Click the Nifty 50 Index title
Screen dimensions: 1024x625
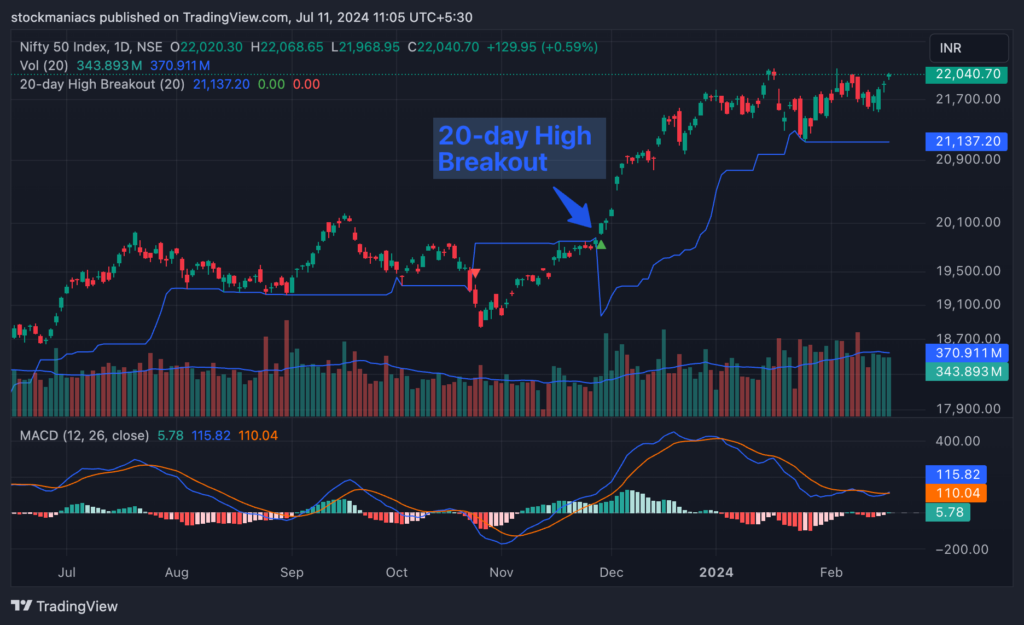click(91, 47)
